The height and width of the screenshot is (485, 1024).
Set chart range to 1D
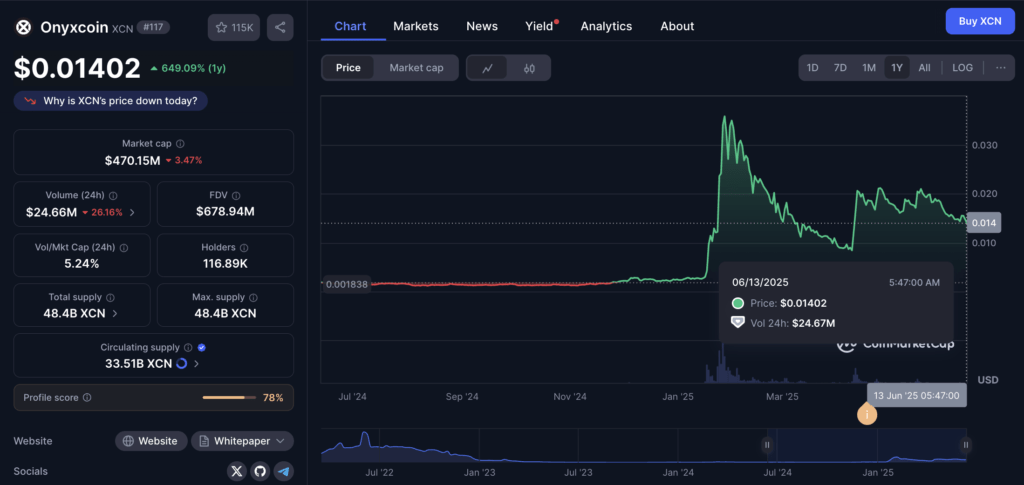pyautogui.click(x=812, y=68)
